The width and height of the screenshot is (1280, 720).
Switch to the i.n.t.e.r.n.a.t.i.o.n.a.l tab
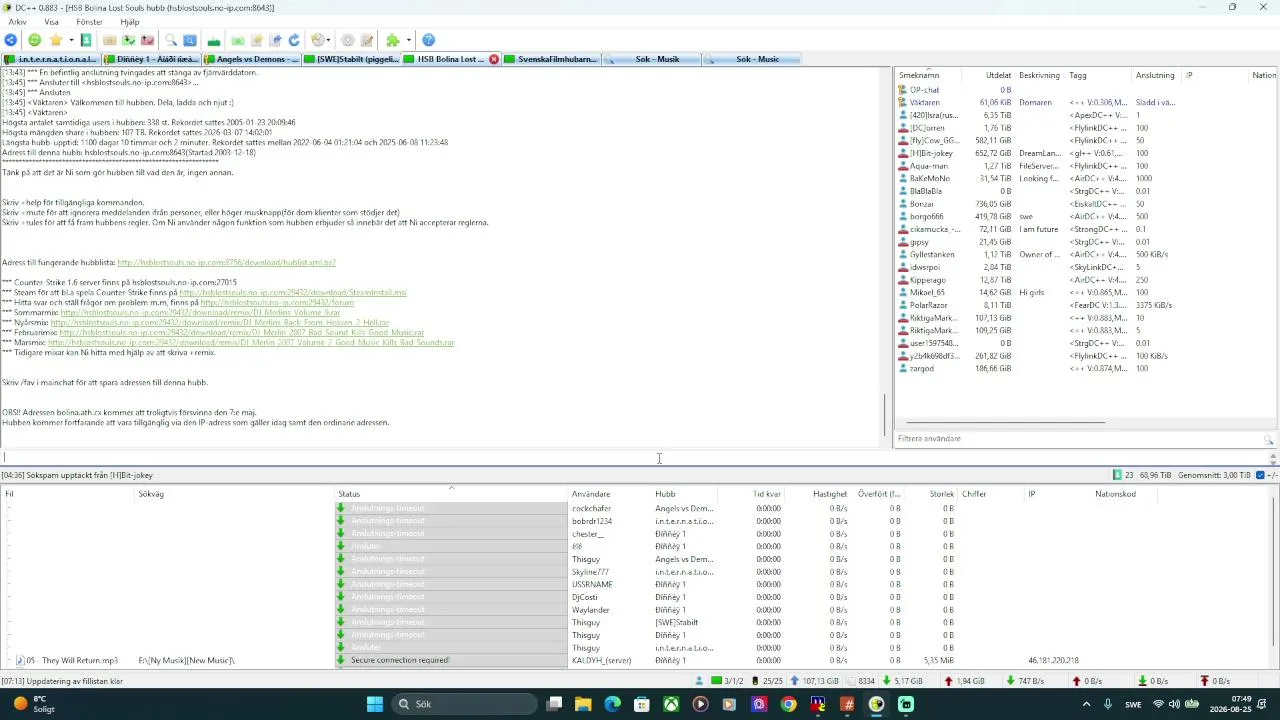52,59
